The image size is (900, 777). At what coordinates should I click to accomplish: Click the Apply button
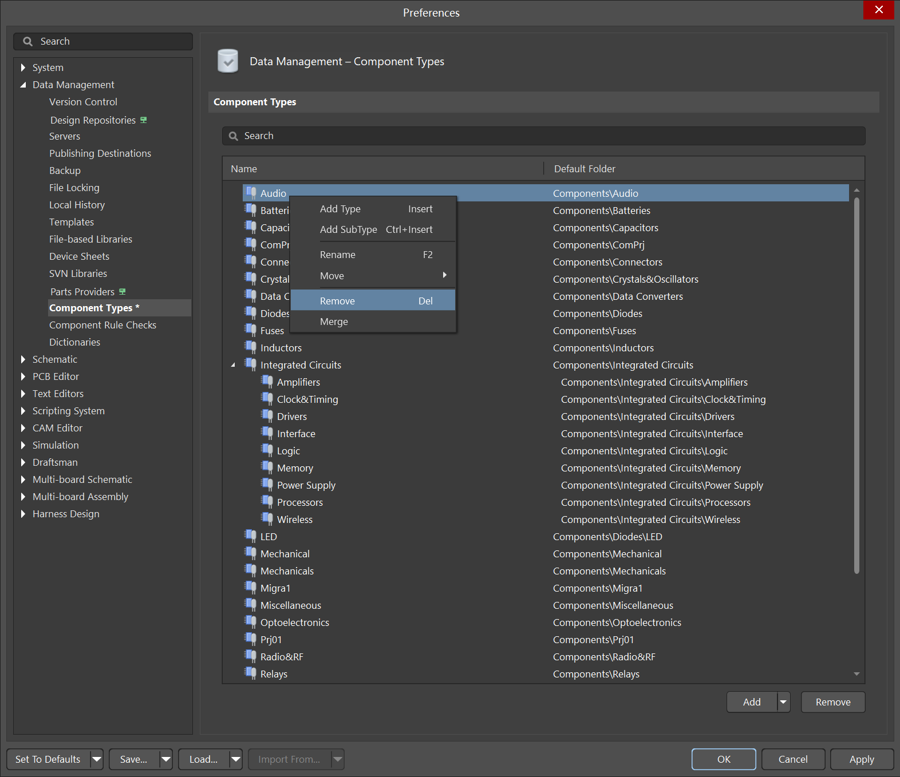862,759
